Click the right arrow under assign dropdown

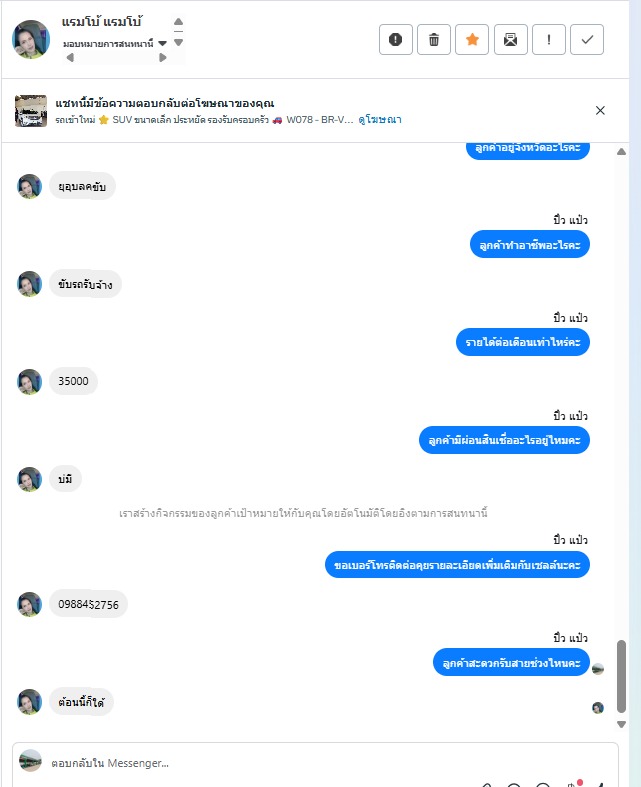coord(163,58)
